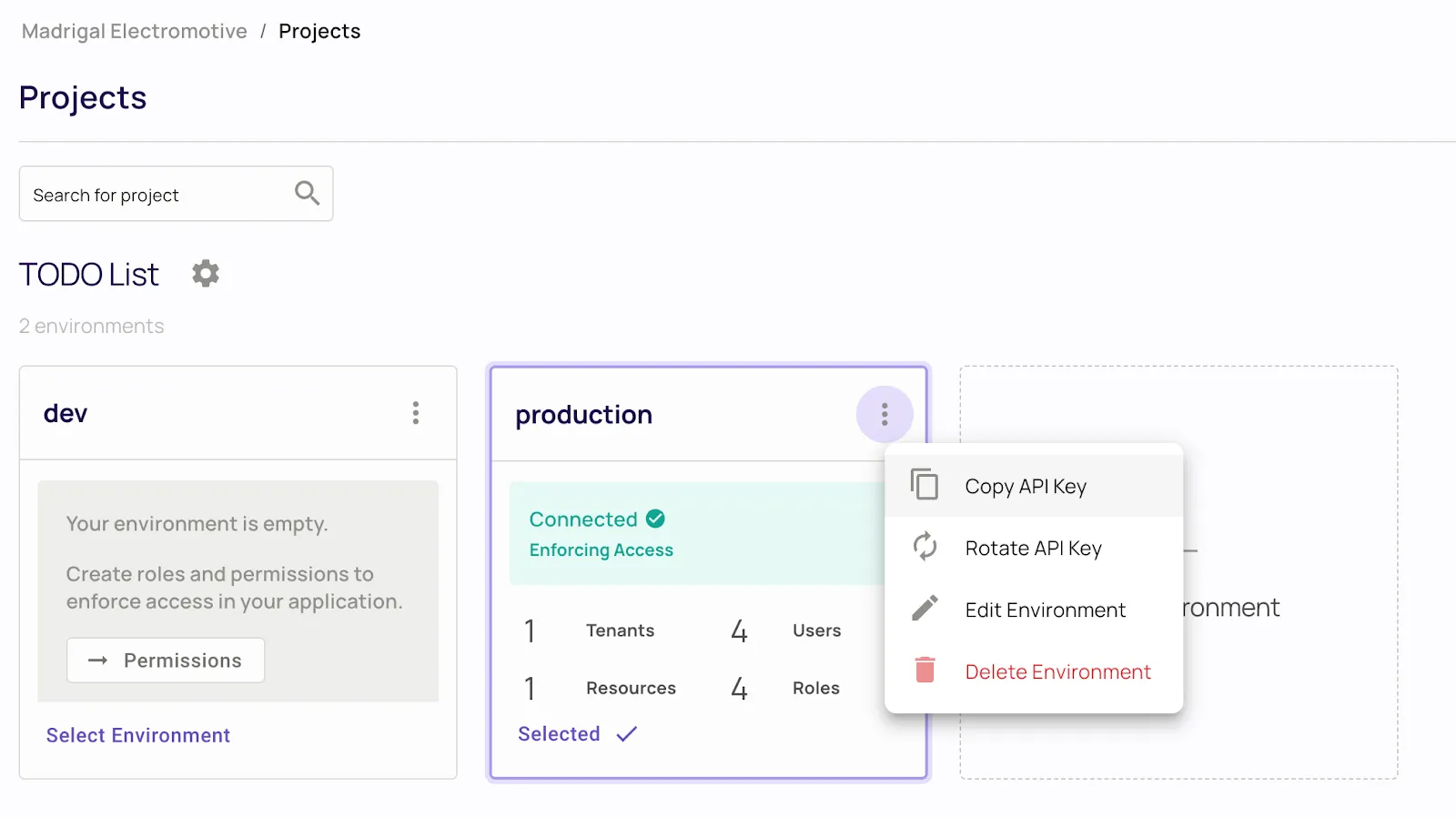Click the copy icon beside Copy API Key
The image size is (1456, 817).
[925, 485]
